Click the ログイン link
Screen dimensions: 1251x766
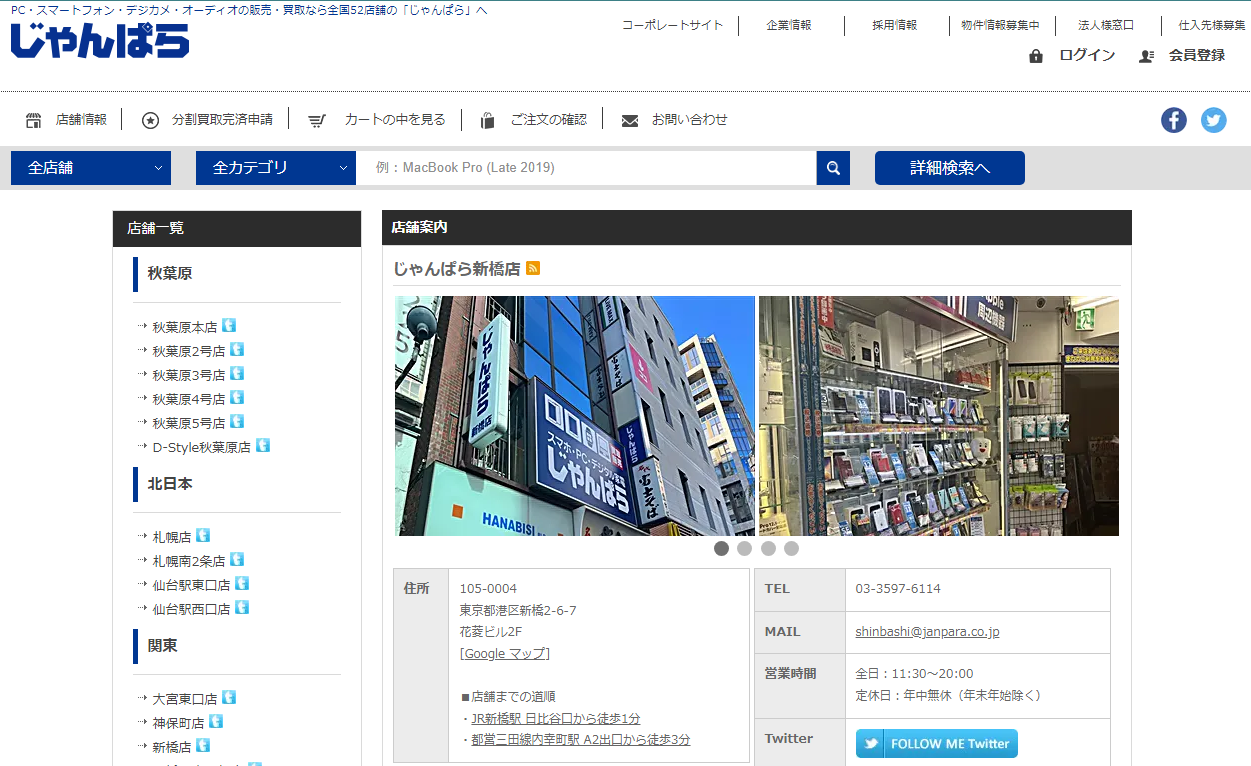coord(1087,55)
